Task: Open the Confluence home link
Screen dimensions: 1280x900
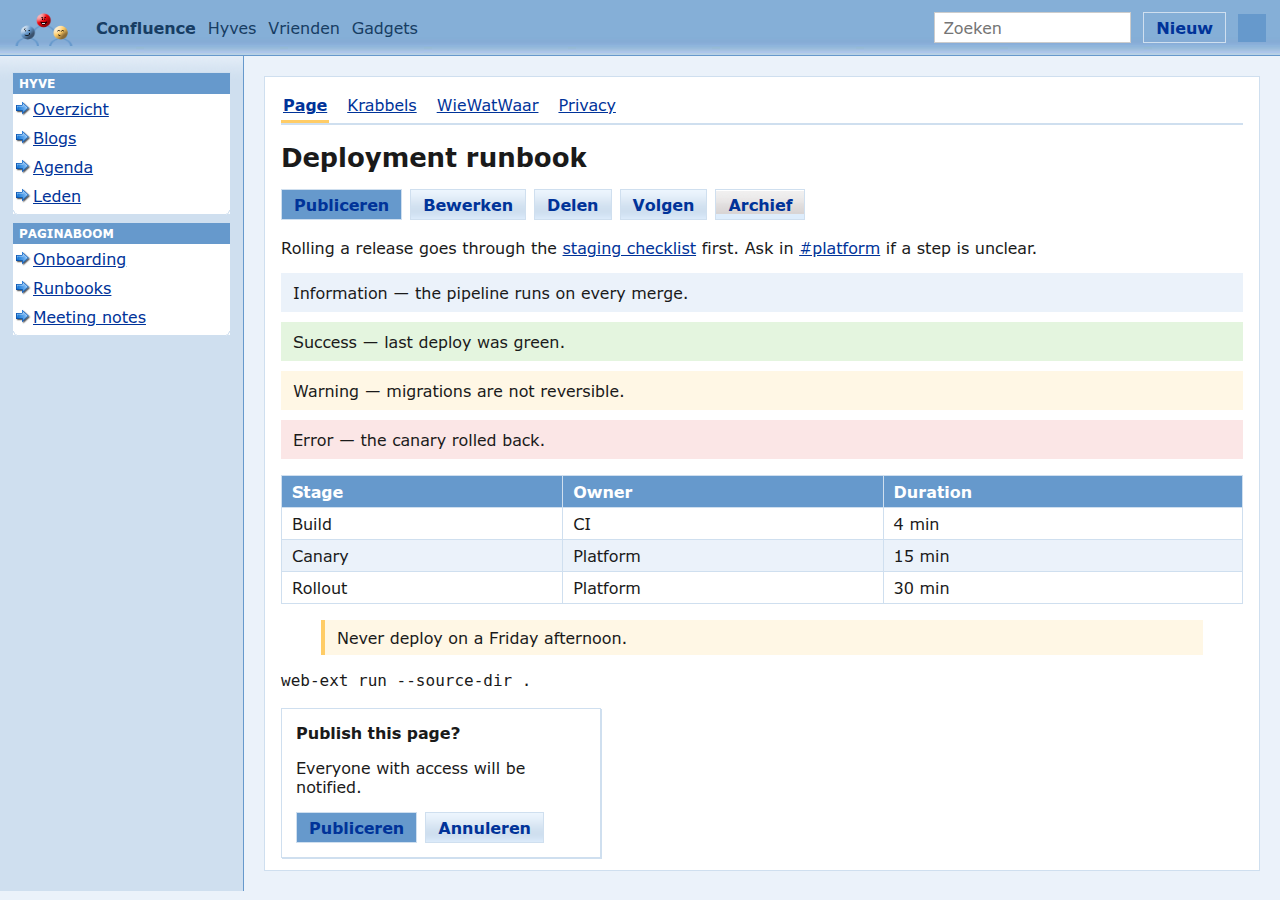Action: [146, 28]
